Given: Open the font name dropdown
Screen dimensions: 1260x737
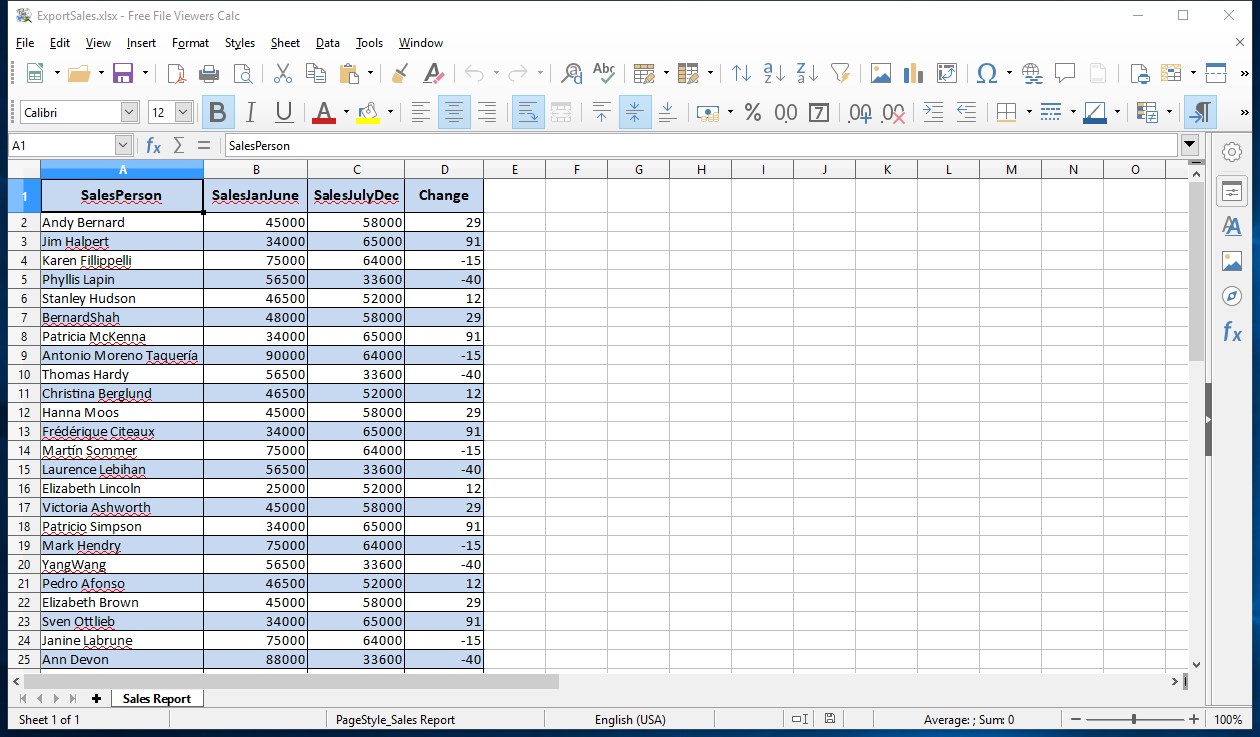Looking at the screenshot, I should click(x=128, y=112).
